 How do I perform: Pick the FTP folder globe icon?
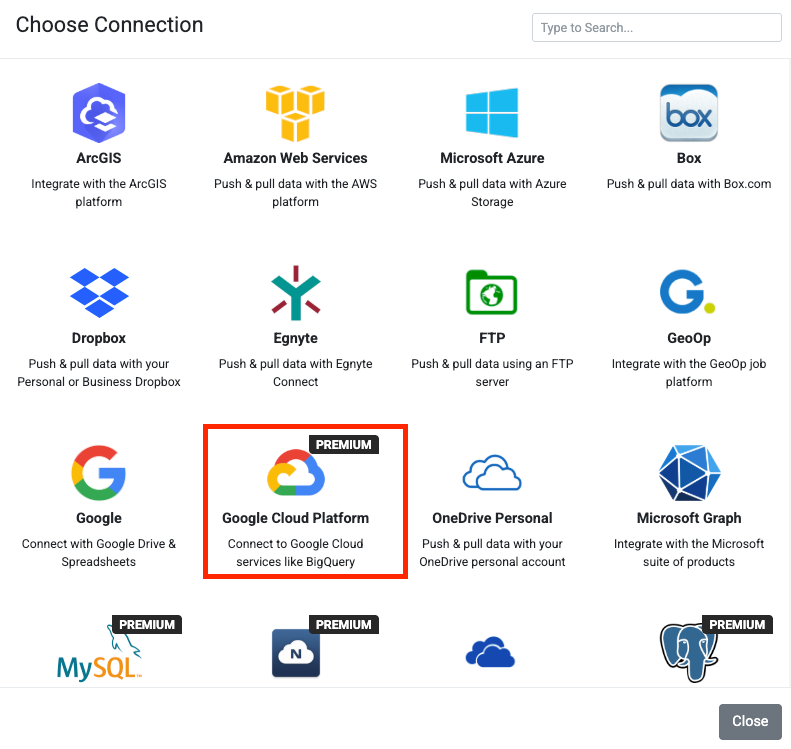click(492, 293)
